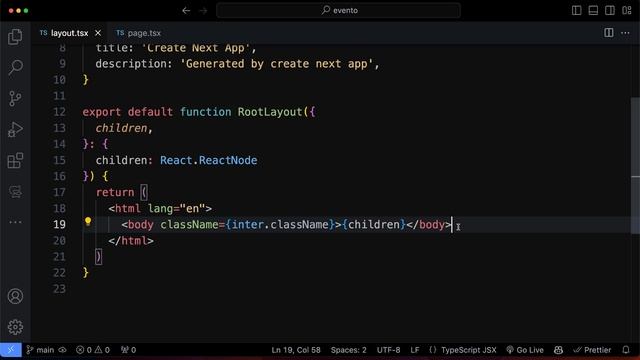This screenshot has width=640, height=360.
Task: Open the Manage gear menu
Action: [15, 327]
